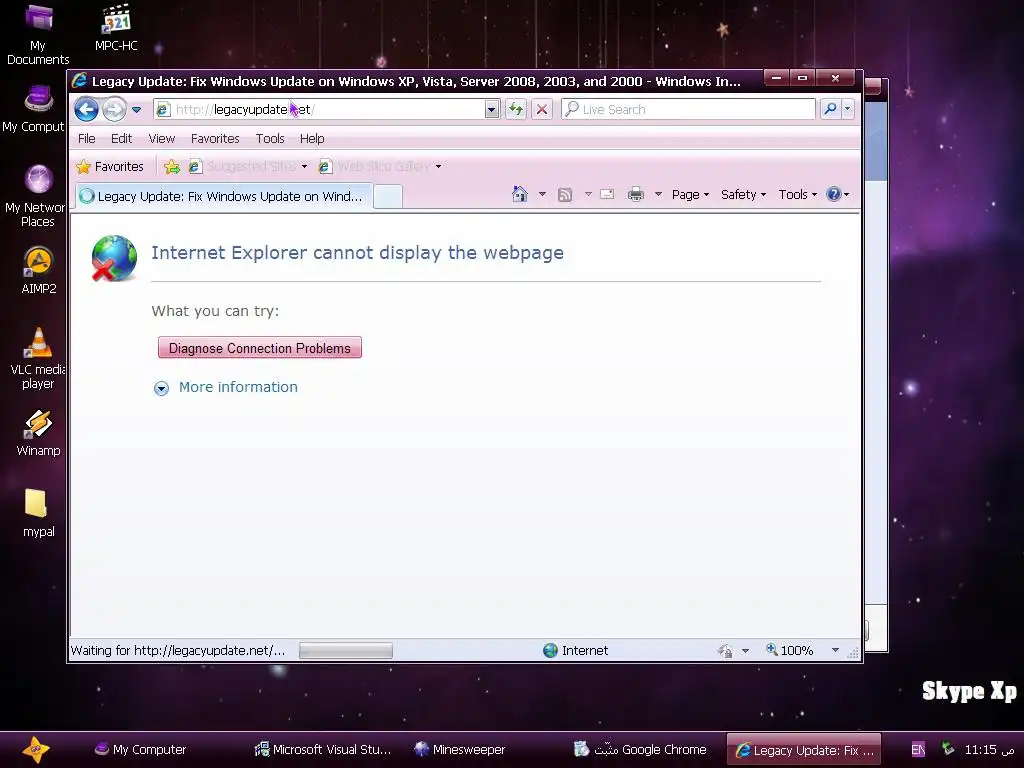Select the Winamp desktop shortcut
Viewport: 1024px width, 768px height.
[x=39, y=432]
